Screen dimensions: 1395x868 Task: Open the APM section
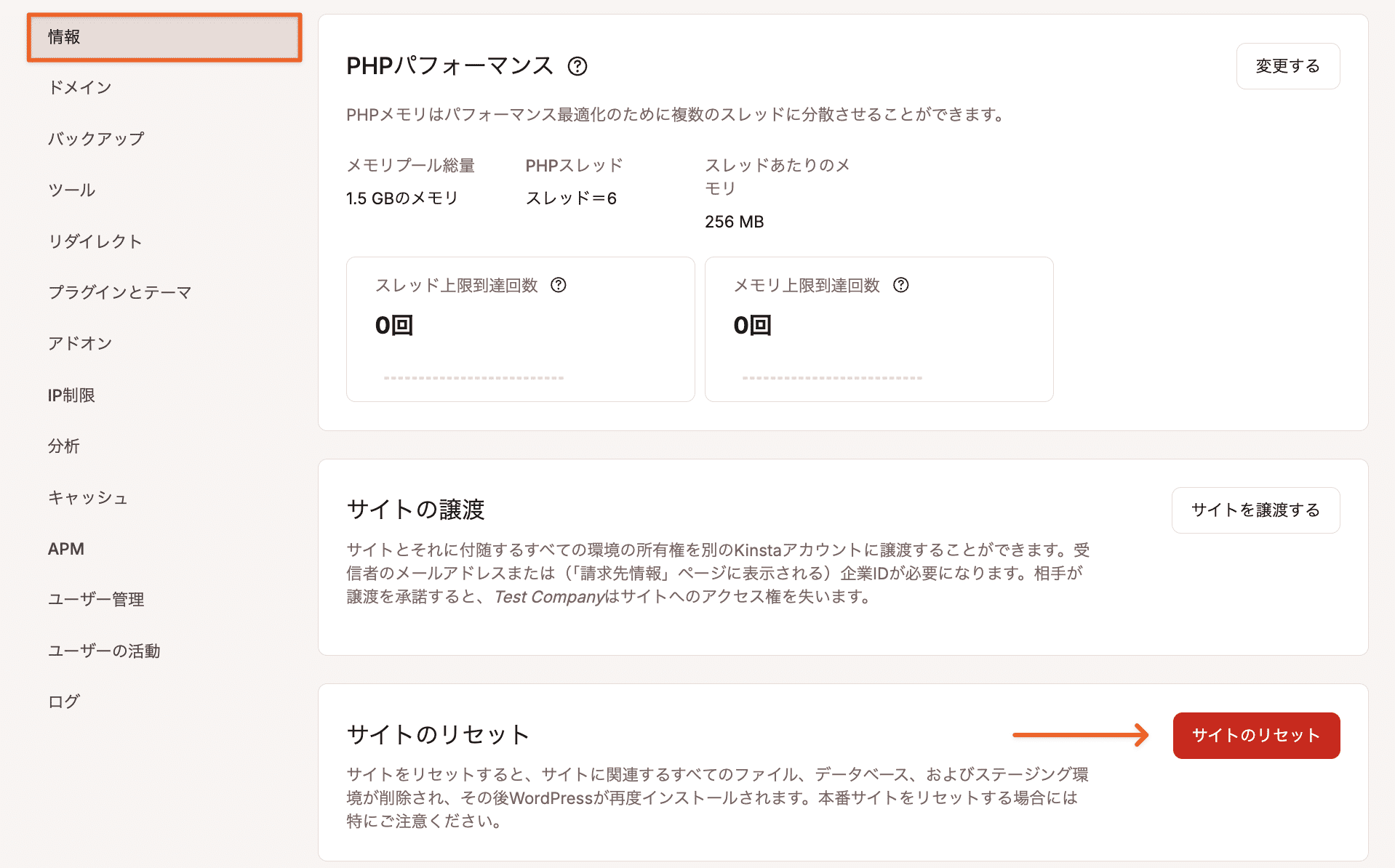pos(66,548)
